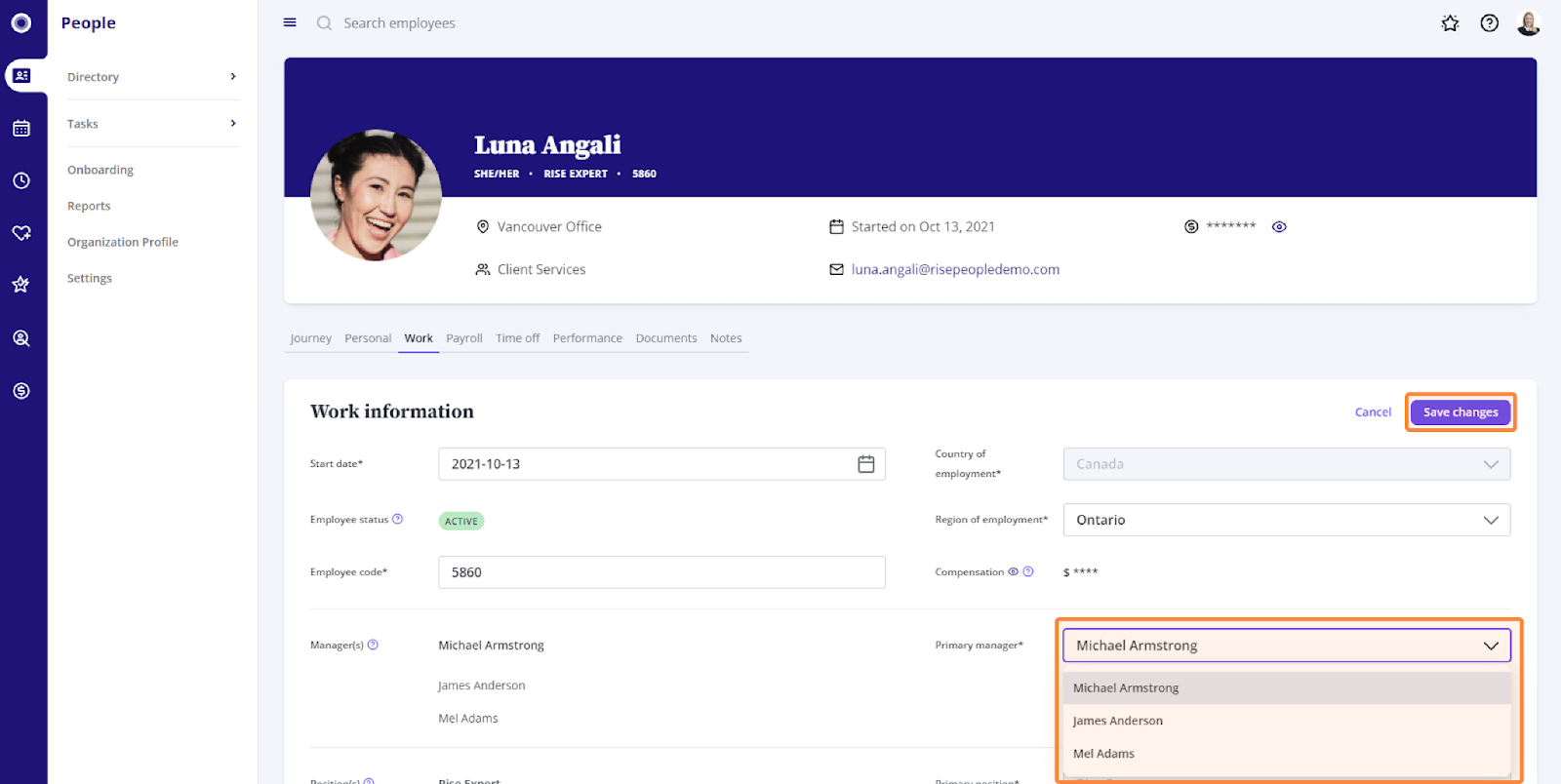Viewport: 1561px width, 784px height.
Task: Click Save changes button
Action: click(1461, 412)
